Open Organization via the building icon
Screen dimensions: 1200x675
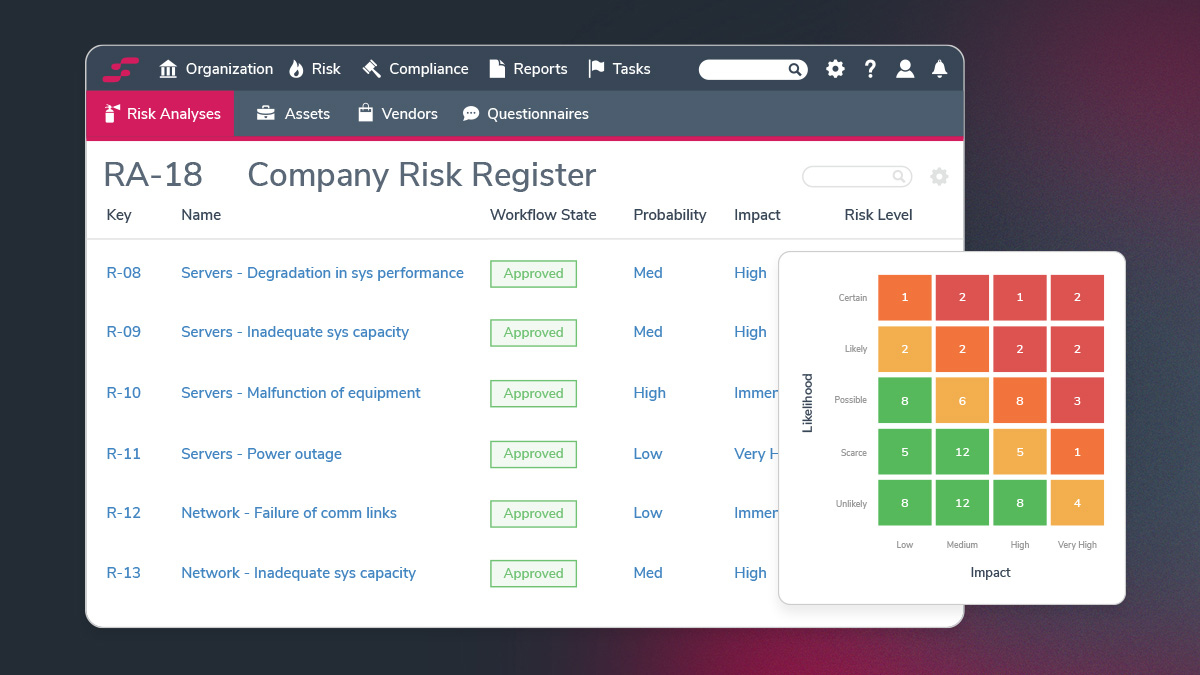tap(167, 68)
